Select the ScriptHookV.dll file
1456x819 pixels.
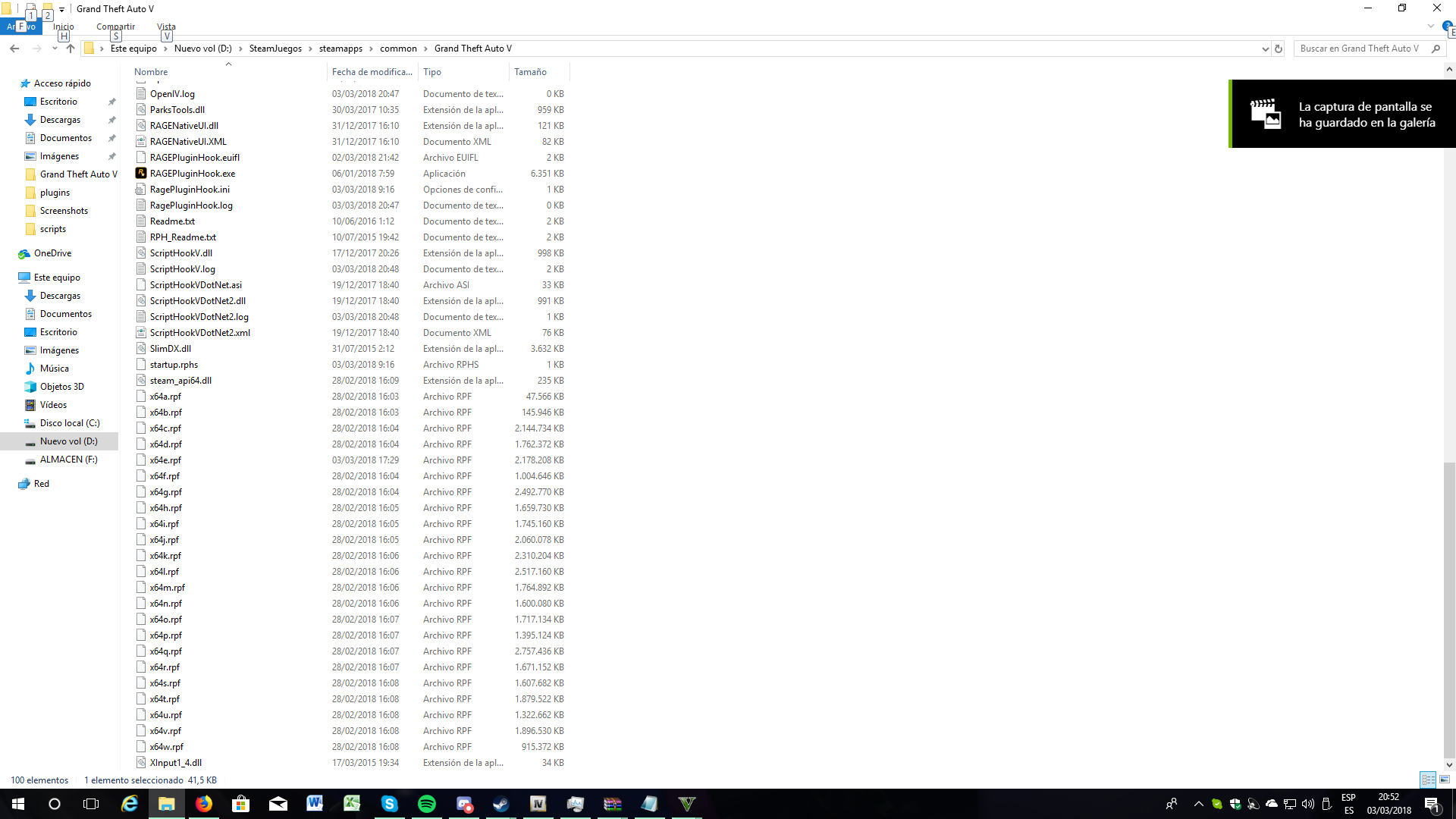[180, 253]
